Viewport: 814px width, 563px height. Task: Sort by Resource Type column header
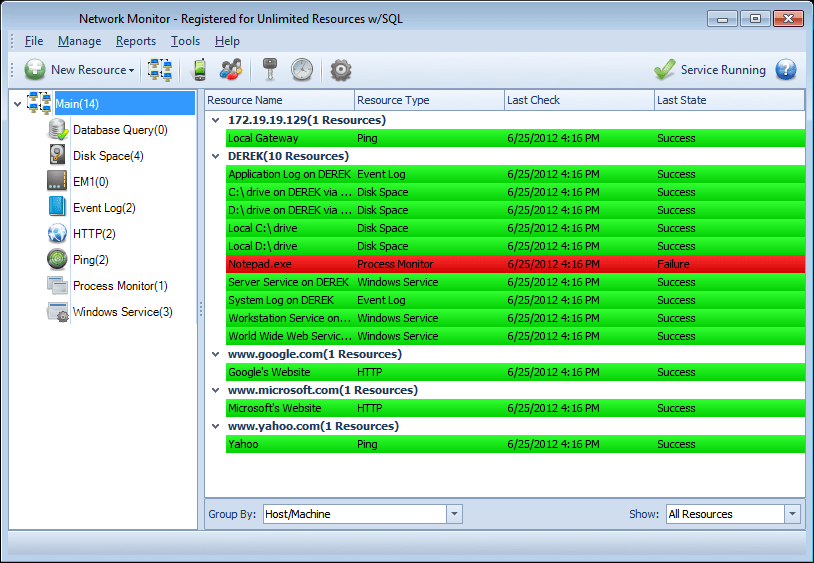pos(429,100)
